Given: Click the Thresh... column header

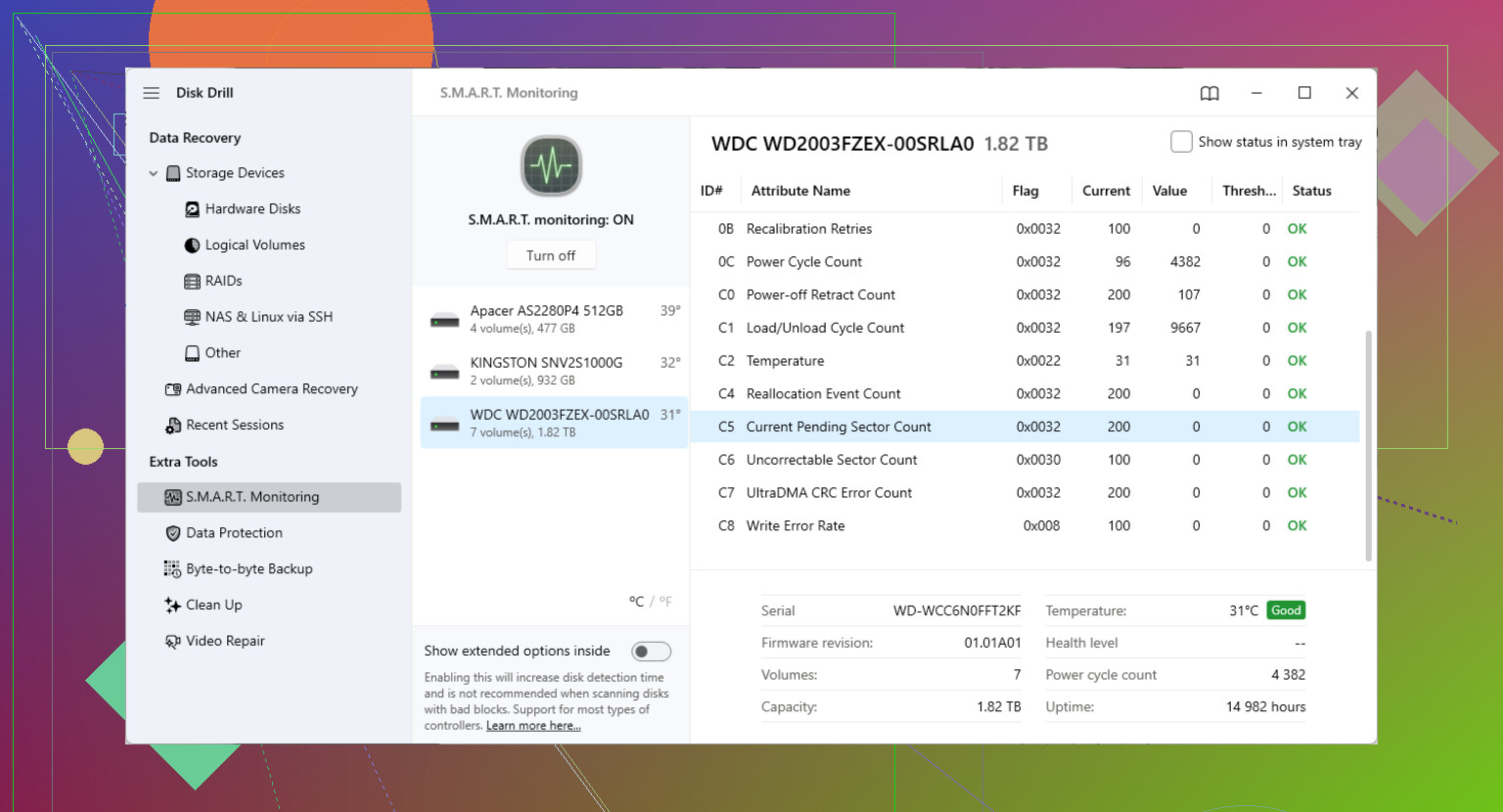Looking at the screenshot, I should [1249, 191].
